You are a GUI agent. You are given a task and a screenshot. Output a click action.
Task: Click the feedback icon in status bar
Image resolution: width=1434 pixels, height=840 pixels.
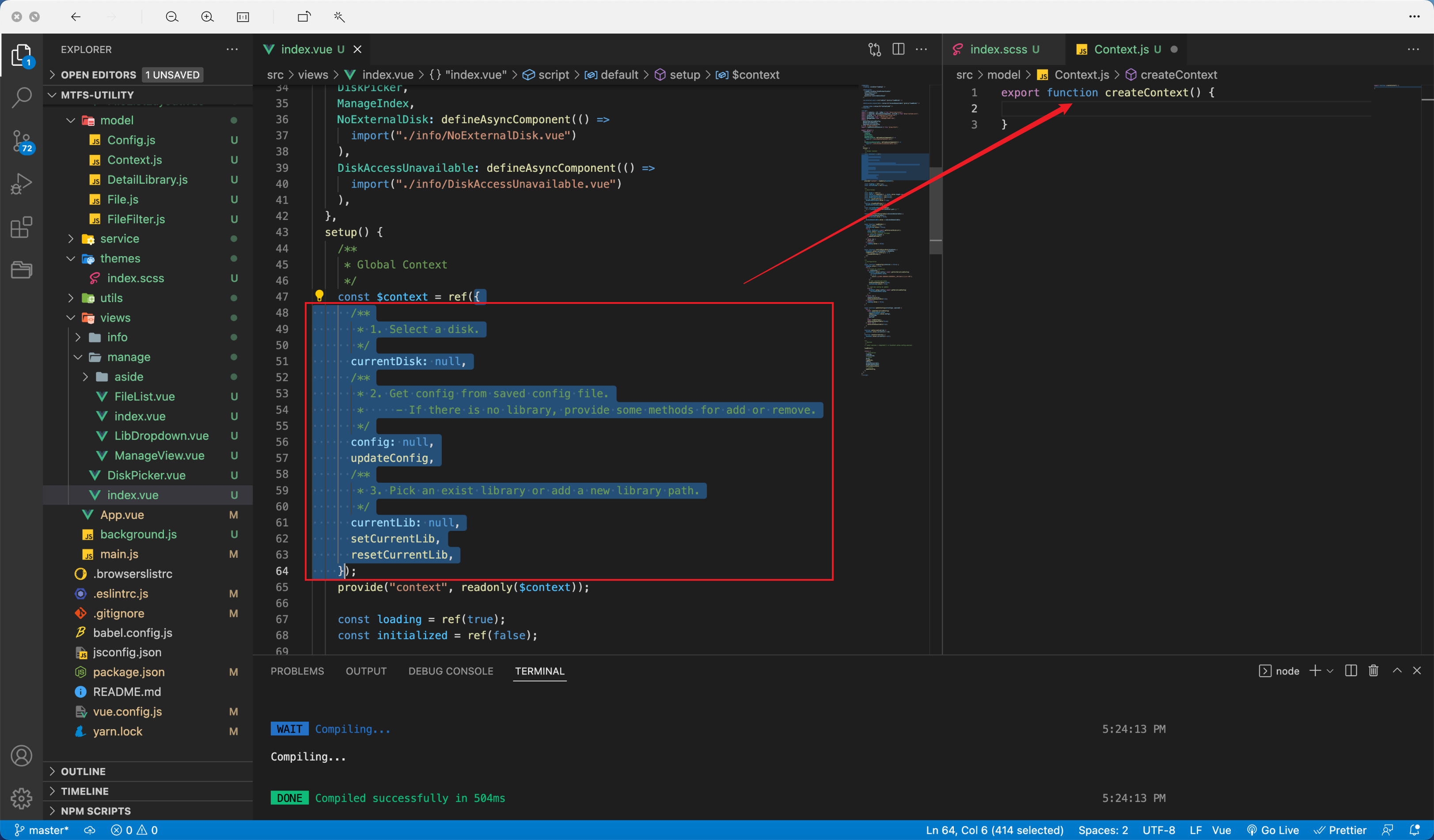(x=1387, y=830)
